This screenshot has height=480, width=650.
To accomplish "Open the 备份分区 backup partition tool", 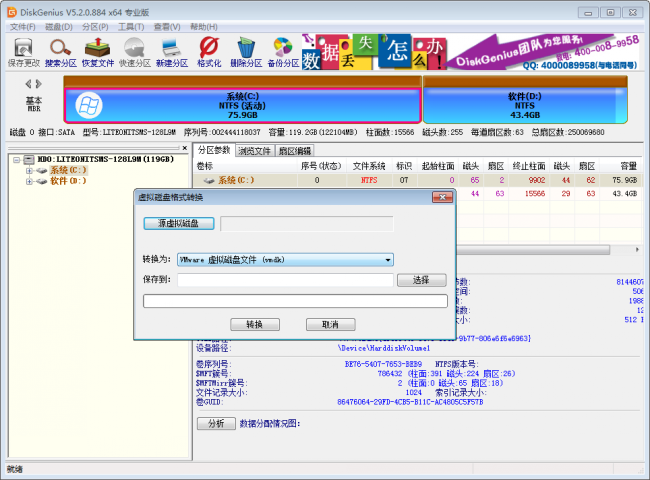I will point(283,53).
